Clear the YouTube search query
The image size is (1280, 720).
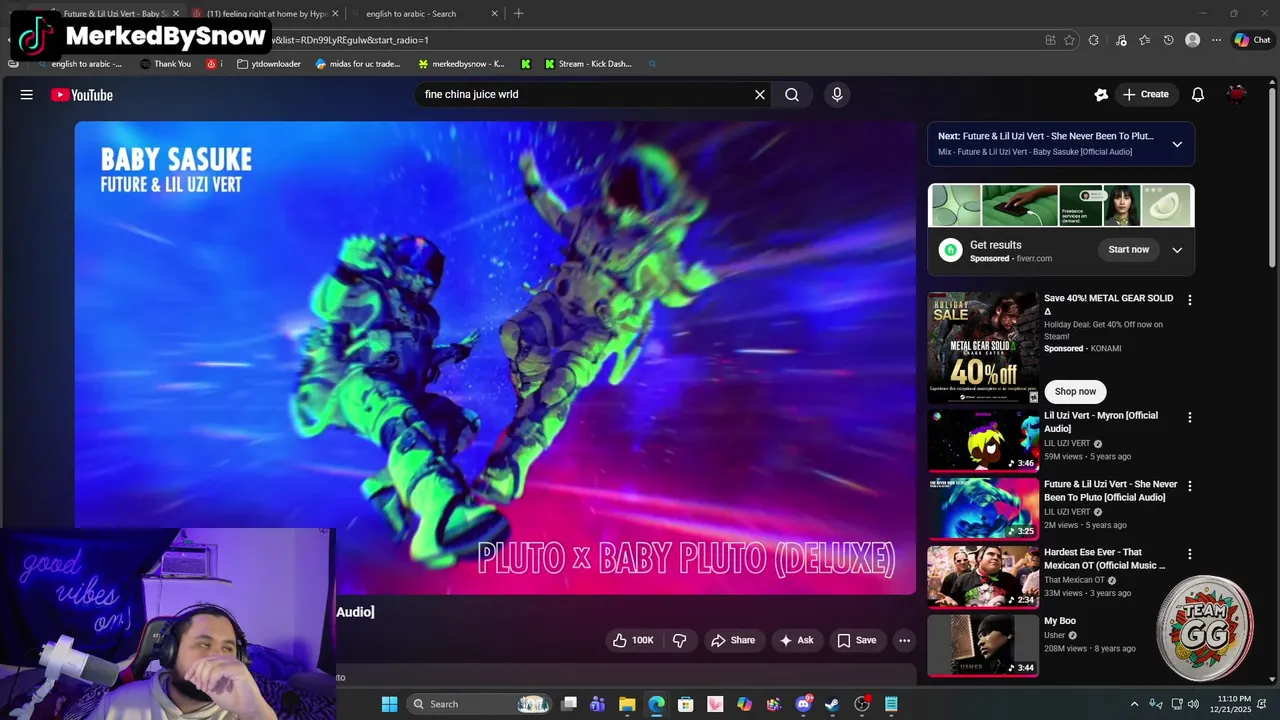pyautogui.click(x=760, y=95)
